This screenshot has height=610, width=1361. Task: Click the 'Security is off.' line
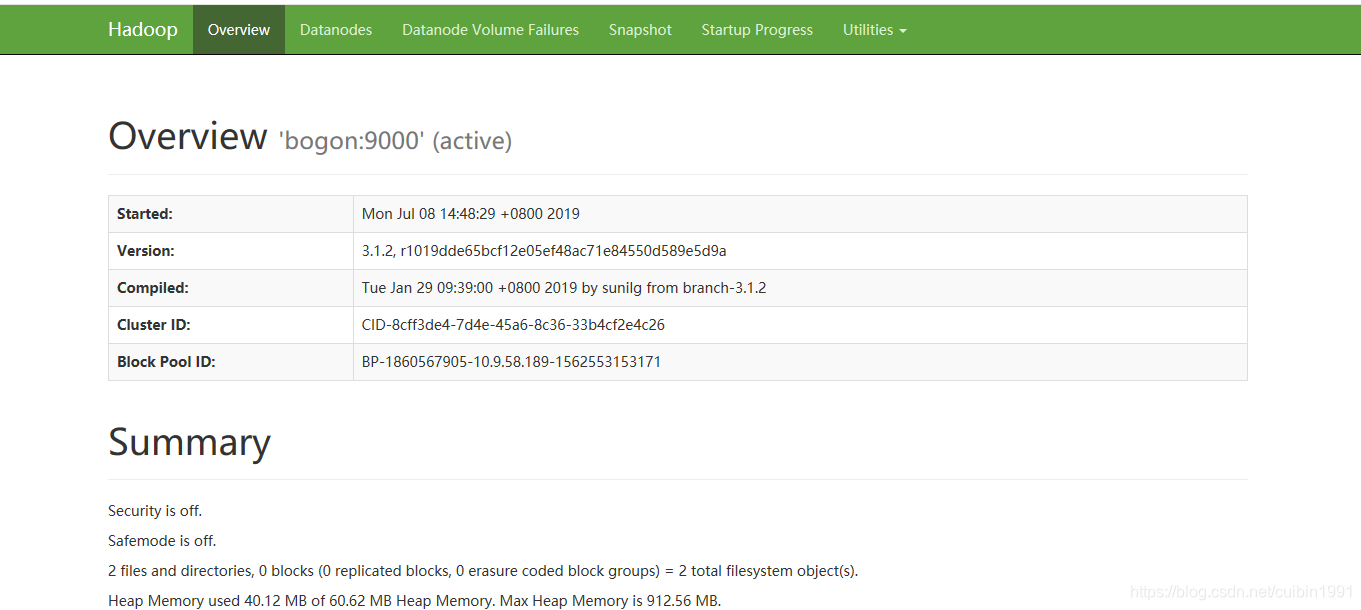[155, 511]
